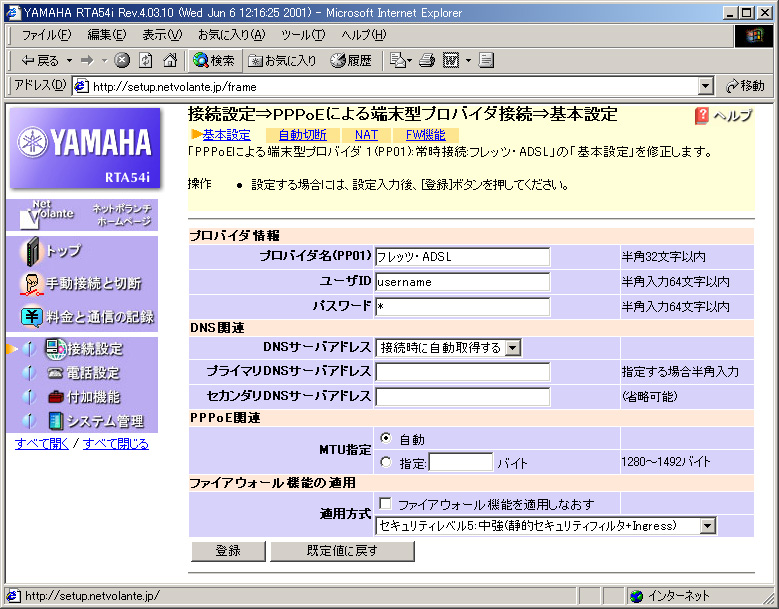Click the プライマリDNSサーバアドレス input field
The image size is (779, 609).
pos(462,372)
